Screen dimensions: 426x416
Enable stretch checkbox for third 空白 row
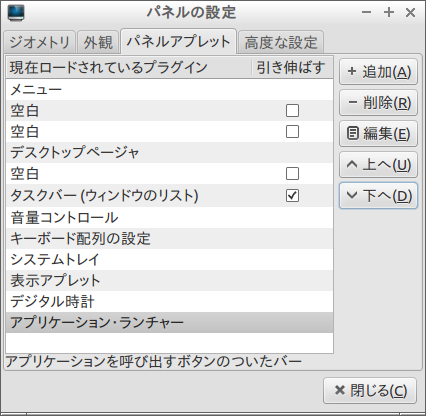point(292,174)
